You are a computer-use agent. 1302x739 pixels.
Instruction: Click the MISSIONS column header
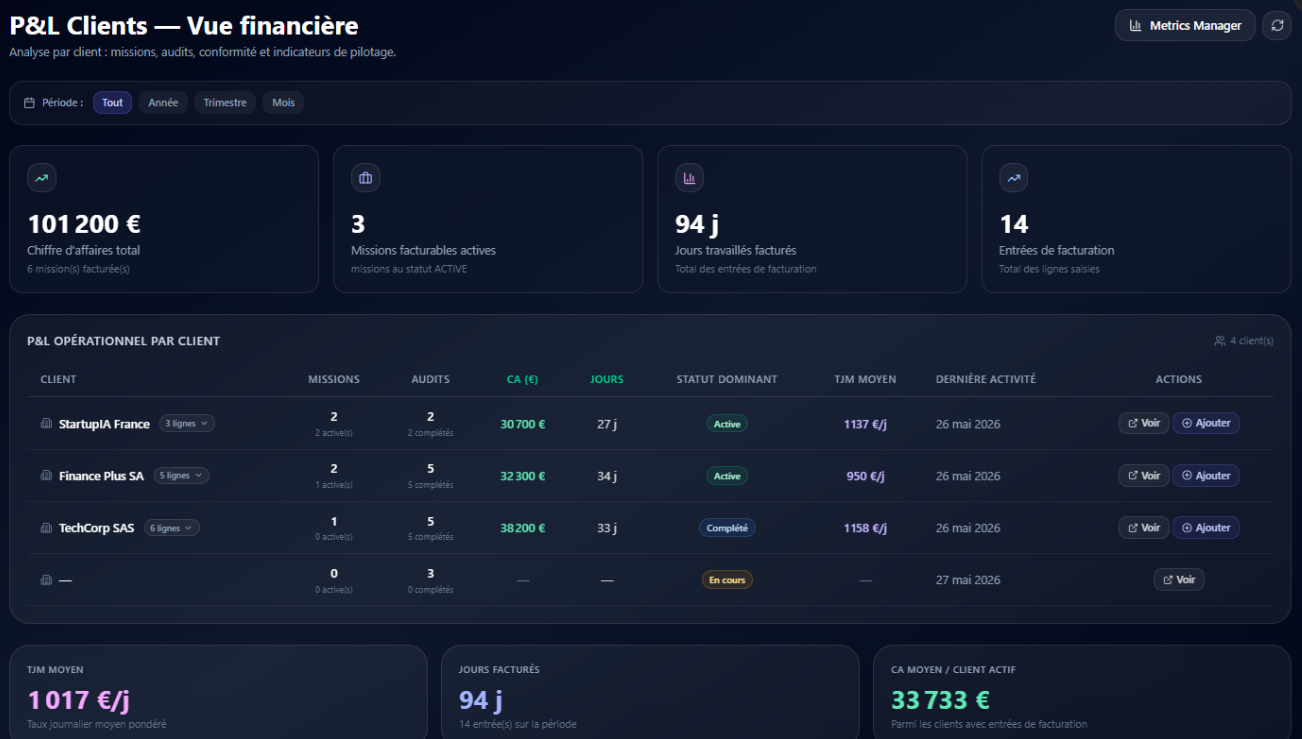point(334,380)
